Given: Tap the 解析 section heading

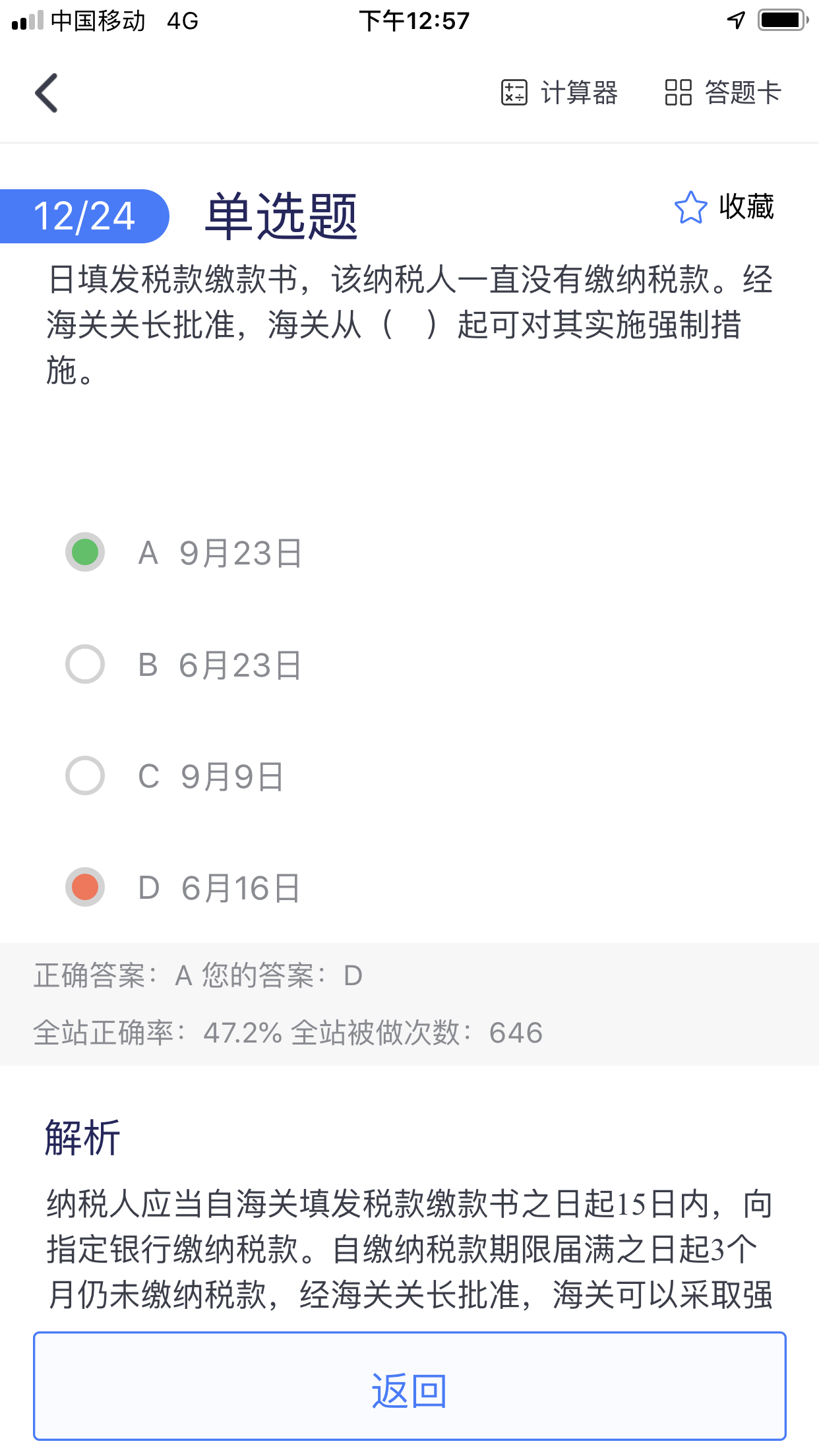Looking at the screenshot, I should pyautogui.click(x=82, y=1137).
